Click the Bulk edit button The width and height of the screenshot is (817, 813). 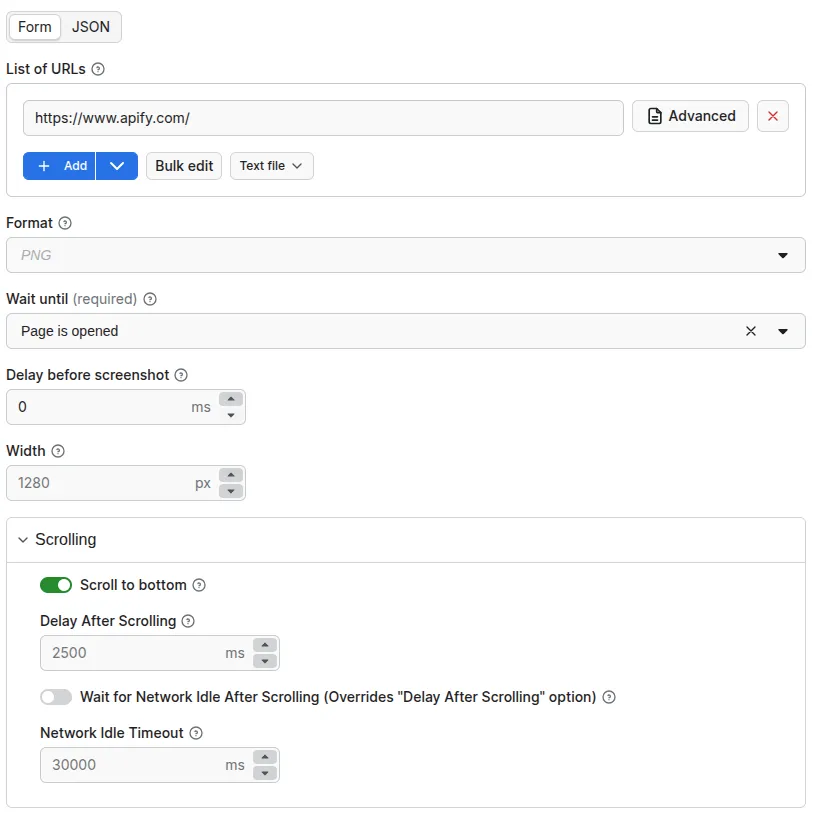tap(183, 166)
